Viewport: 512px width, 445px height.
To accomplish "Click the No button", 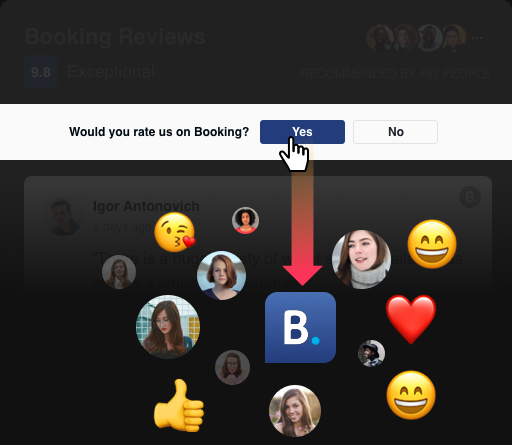I will point(395,132).
